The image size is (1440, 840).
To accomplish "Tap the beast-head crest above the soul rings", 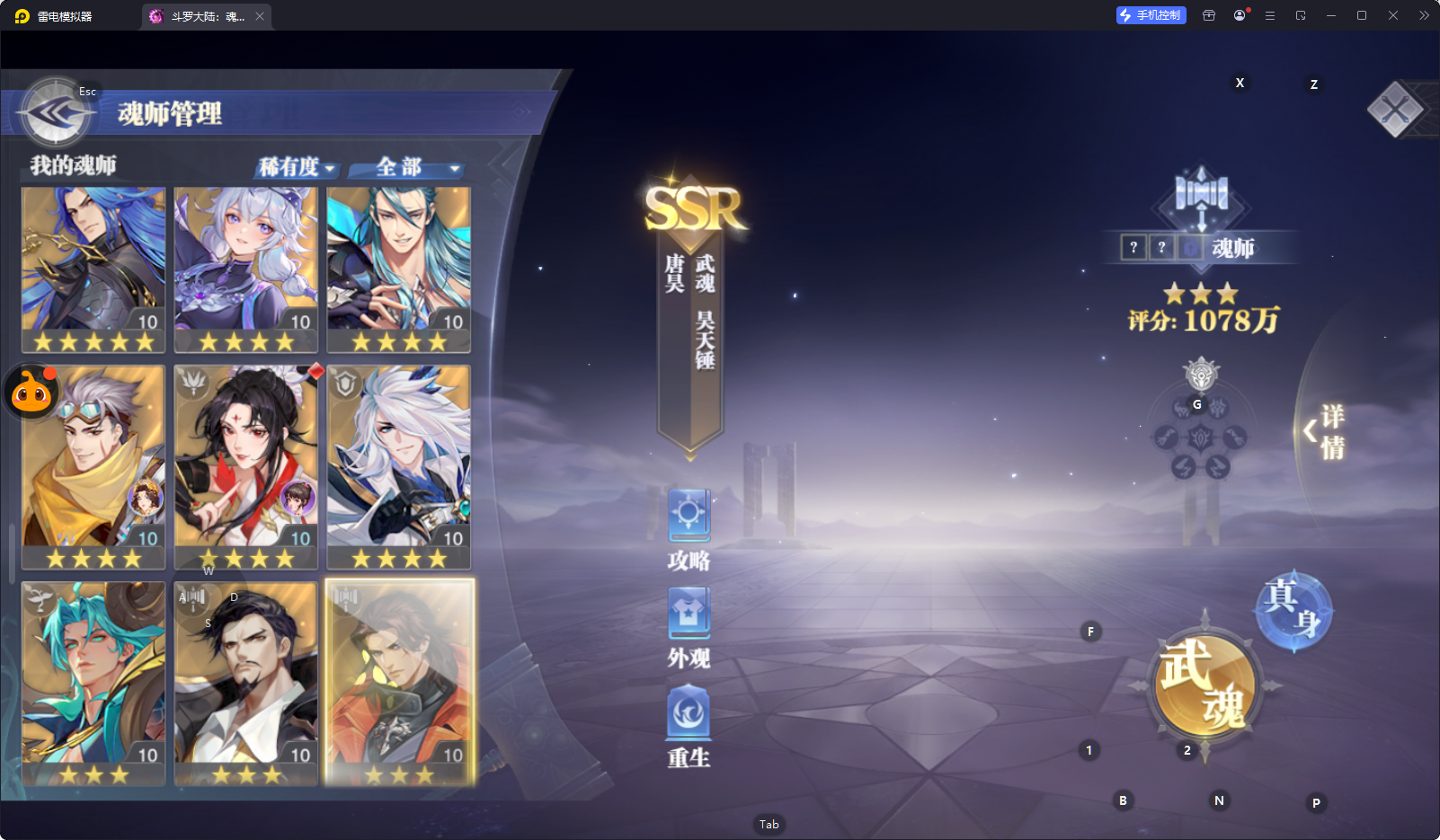I will click(x=1201, y=374).
